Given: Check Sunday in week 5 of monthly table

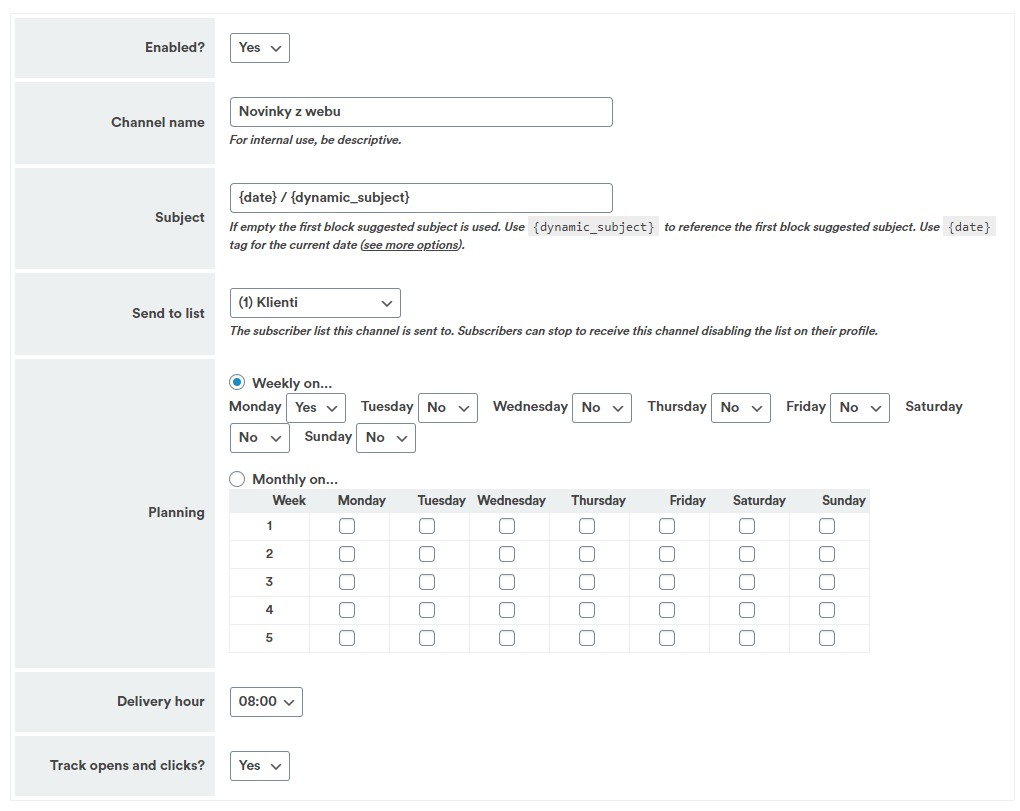Looking at the screenshot, I should tap(827, 638).
